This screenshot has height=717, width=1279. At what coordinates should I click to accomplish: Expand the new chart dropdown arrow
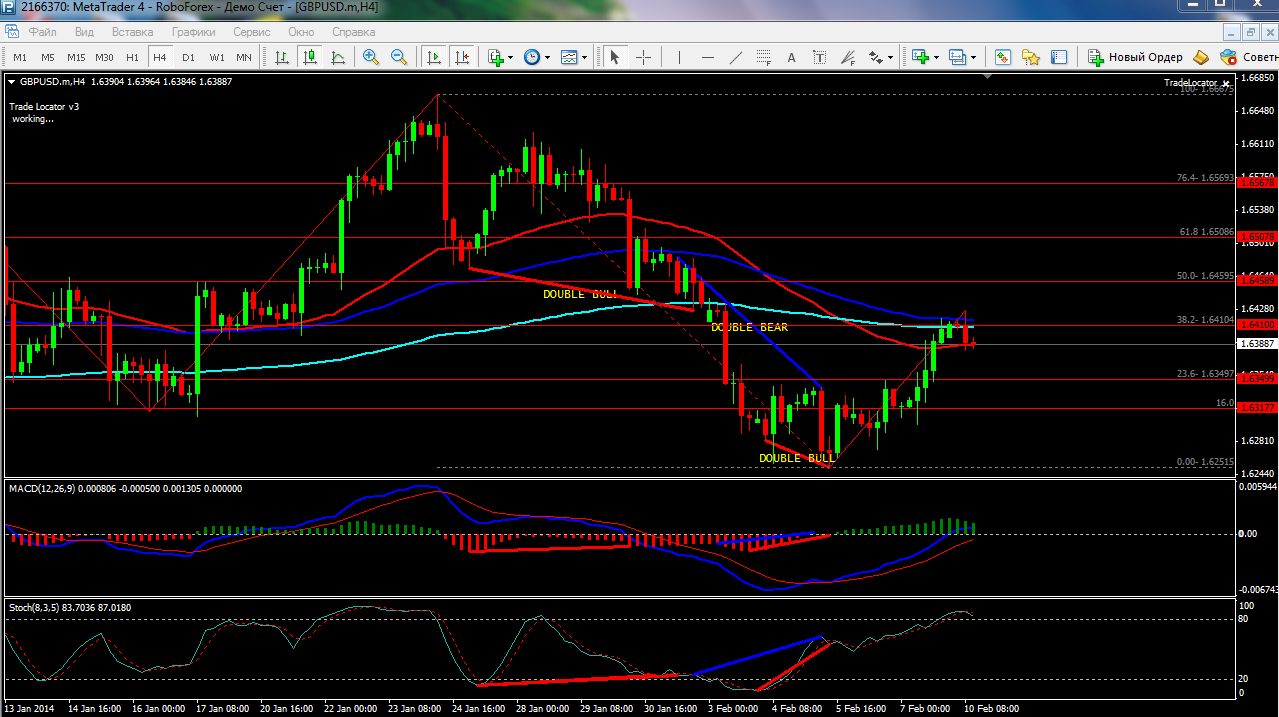coord(935,57)
